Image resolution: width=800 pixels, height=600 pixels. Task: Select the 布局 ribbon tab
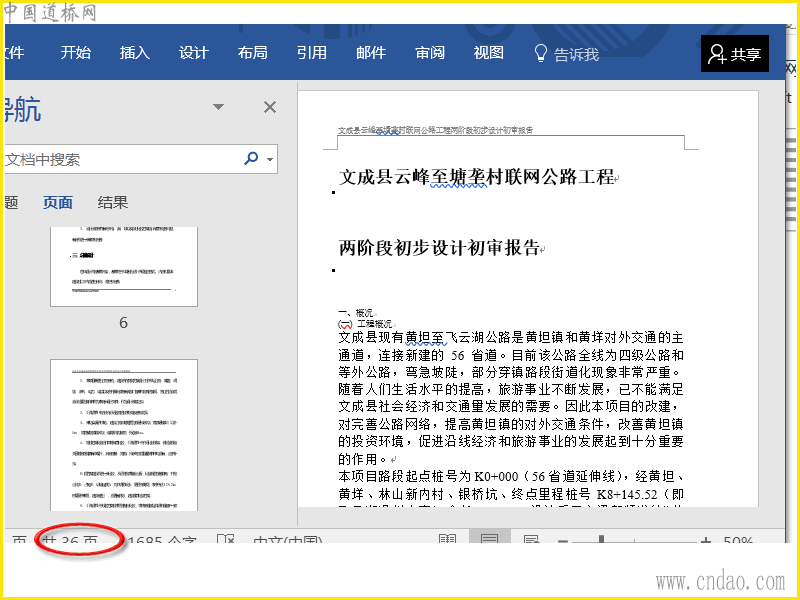[253, 53]
